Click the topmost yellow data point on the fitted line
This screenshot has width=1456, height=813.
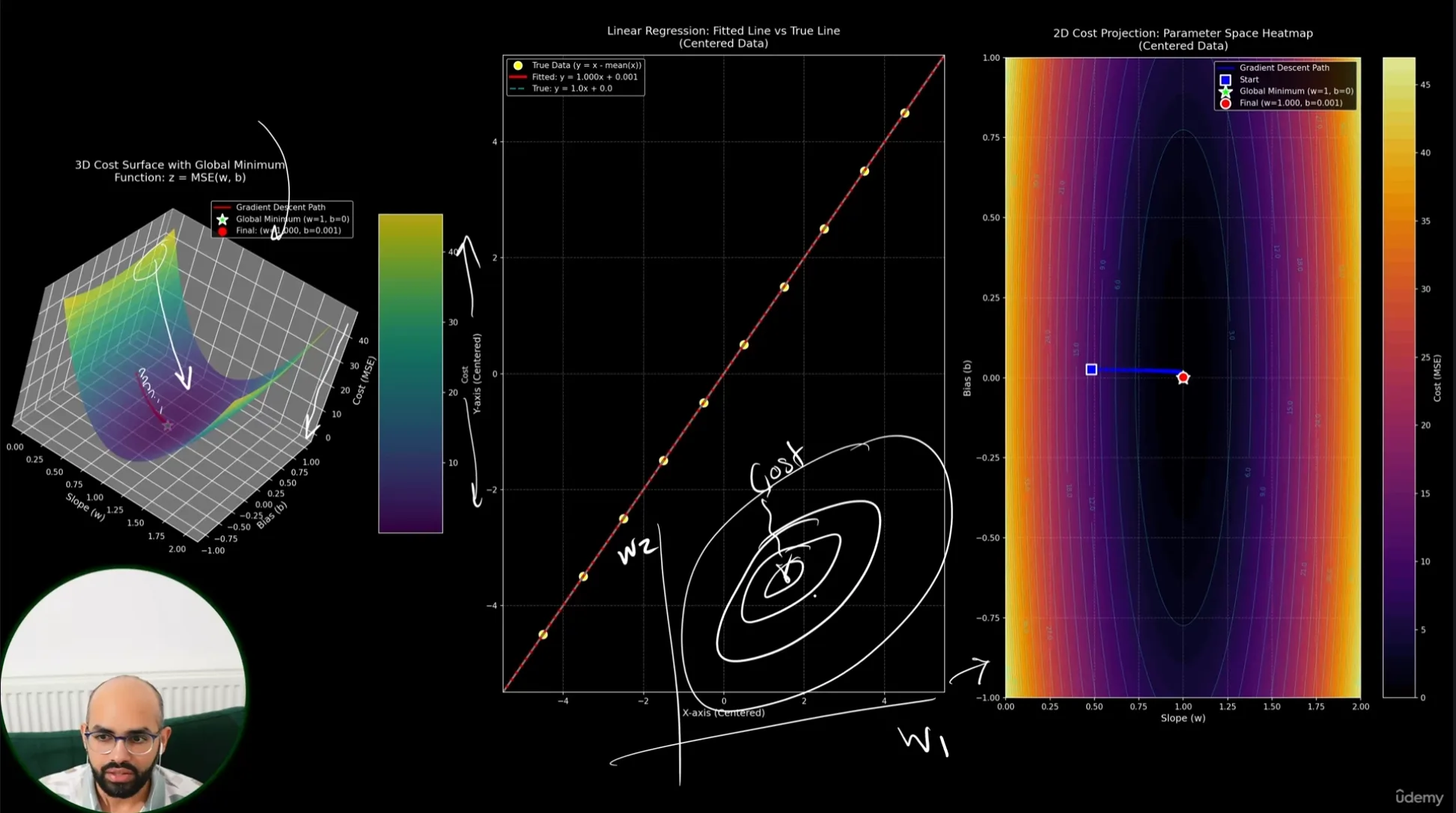point(904,113)
